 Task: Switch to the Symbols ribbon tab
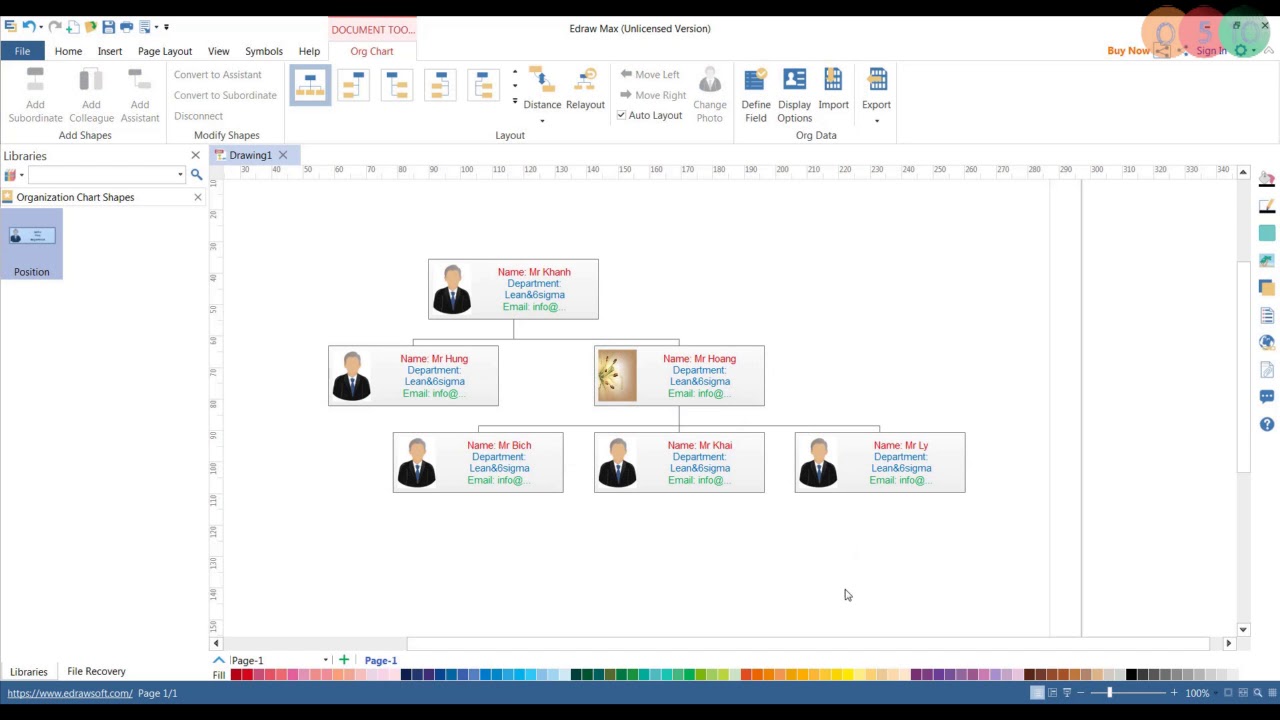coord(264,51)
